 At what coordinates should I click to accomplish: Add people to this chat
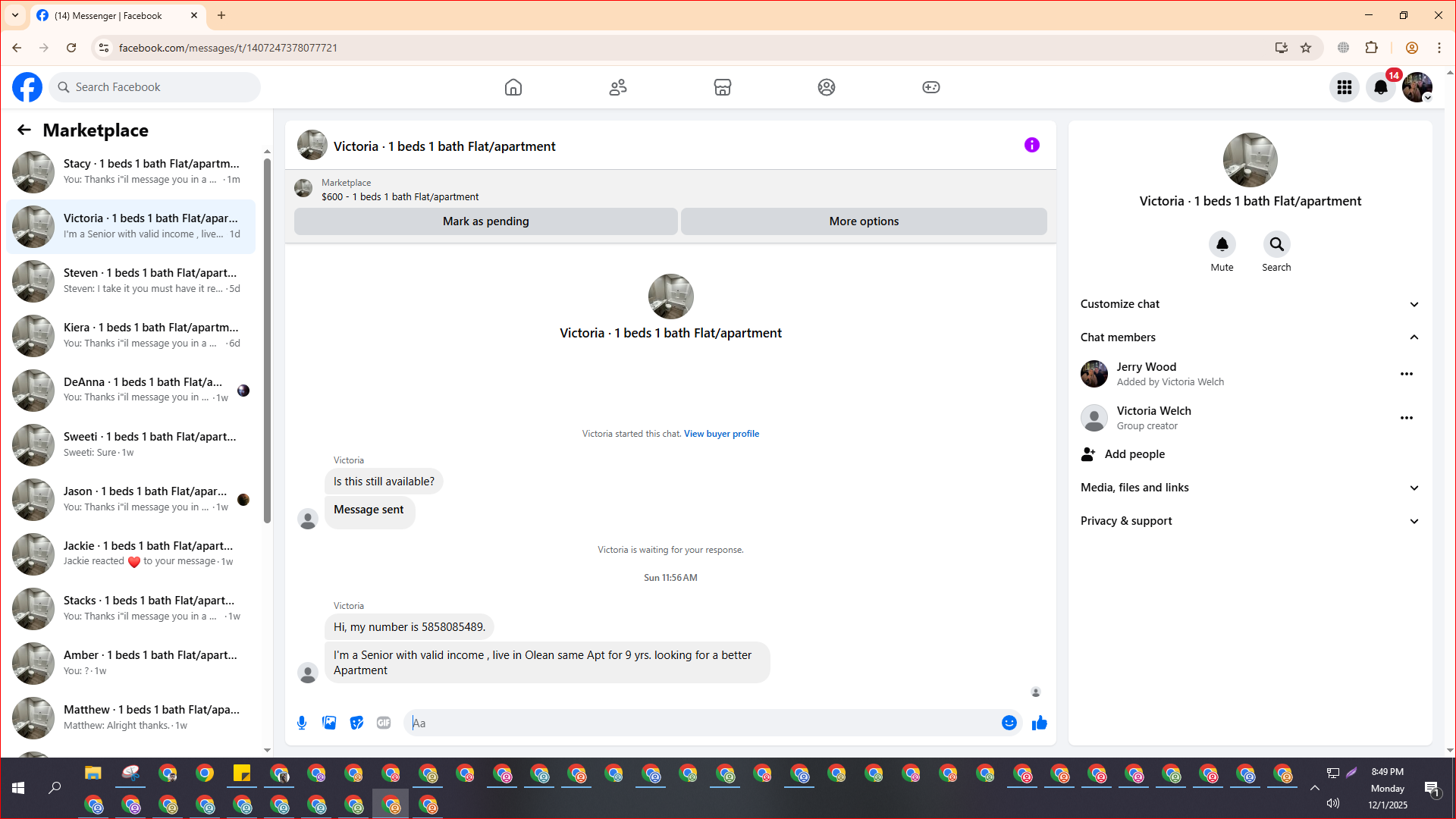tap(1250, 454)
